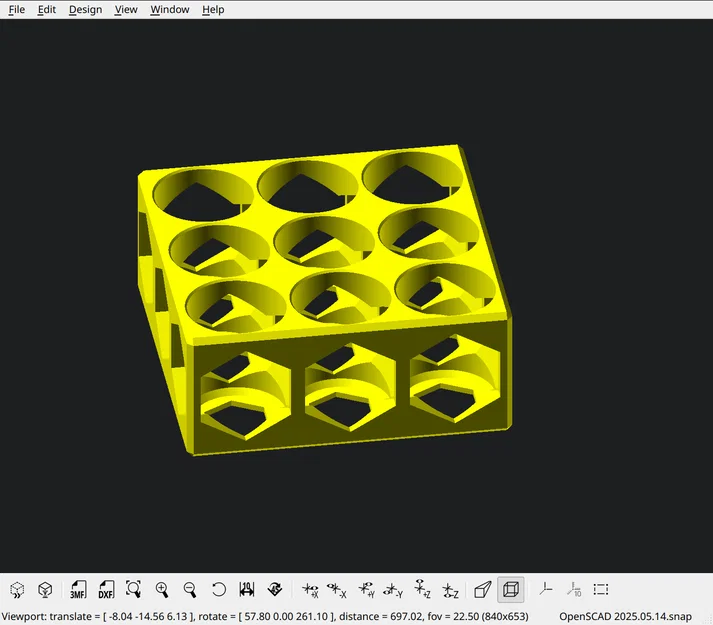
Task: Click the Preview icon in the toolbar
Action: (17, 590)
